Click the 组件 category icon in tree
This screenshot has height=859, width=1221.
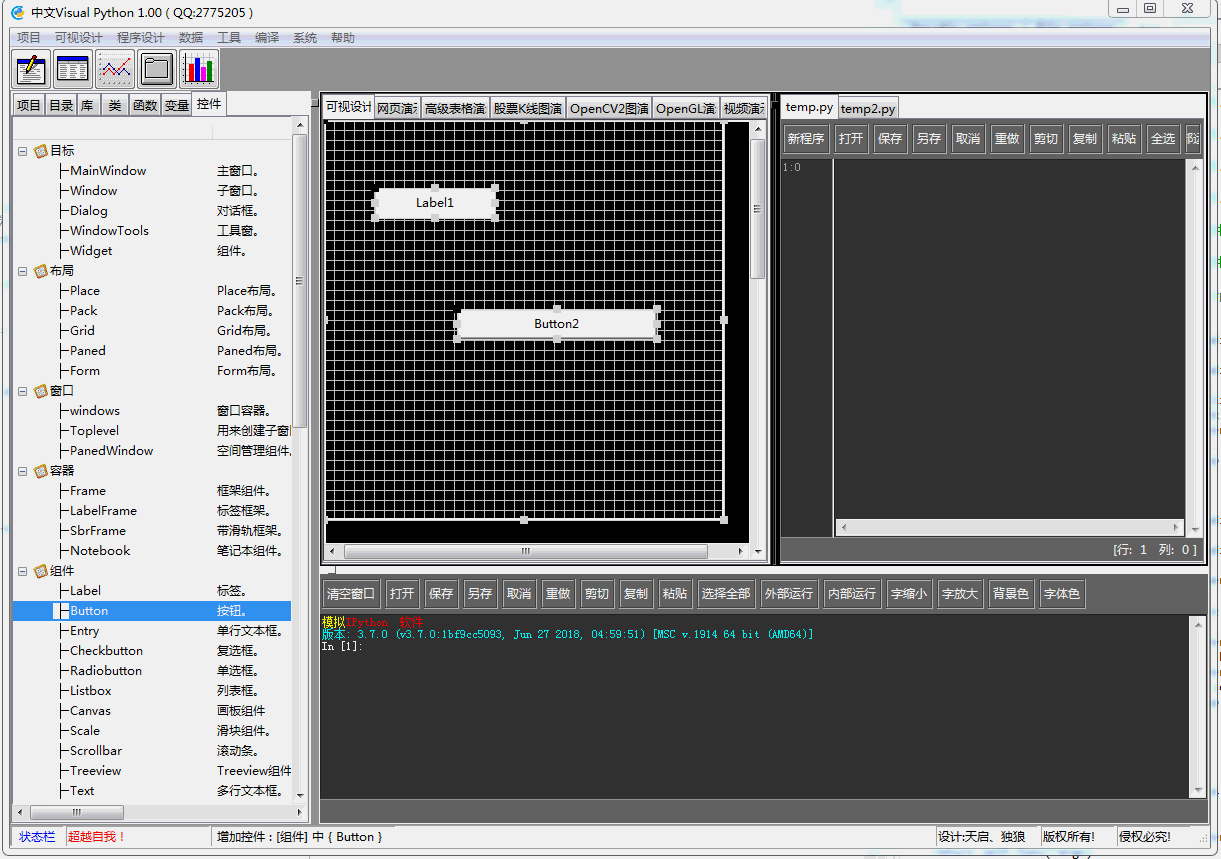(x=41, y=571)
